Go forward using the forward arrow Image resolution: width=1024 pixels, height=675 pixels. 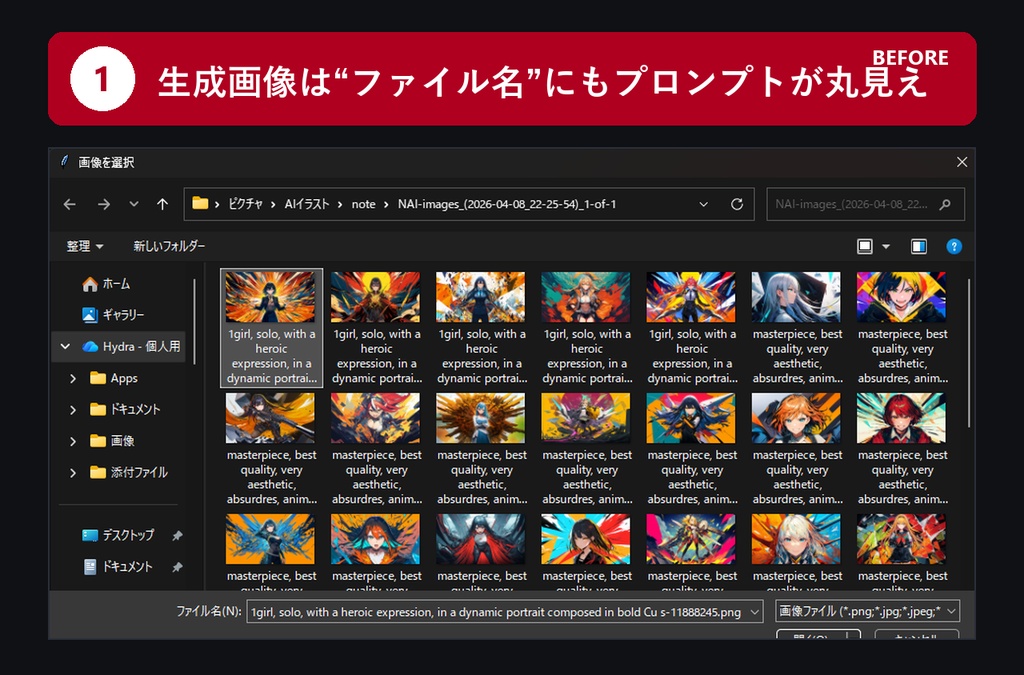tap(103, 204)
